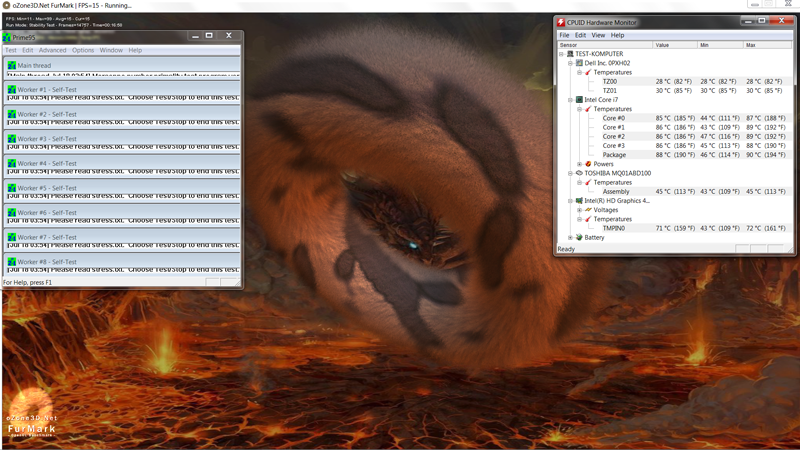800x450 pixels.
Task: Click the Intel HD Graphics card icon
Action: pyautogui.click(x=579, y=201)
